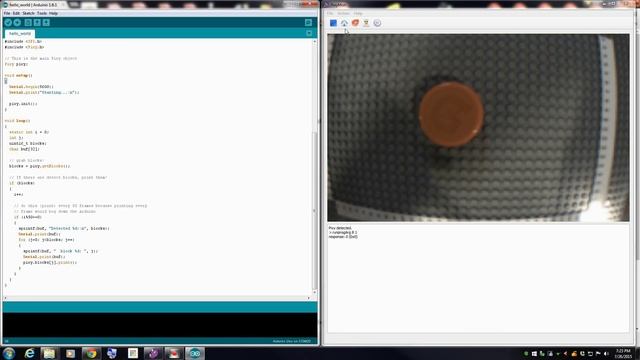Click the red raw video icon in PixyMon
640x360 pixels.
(356, 23)
